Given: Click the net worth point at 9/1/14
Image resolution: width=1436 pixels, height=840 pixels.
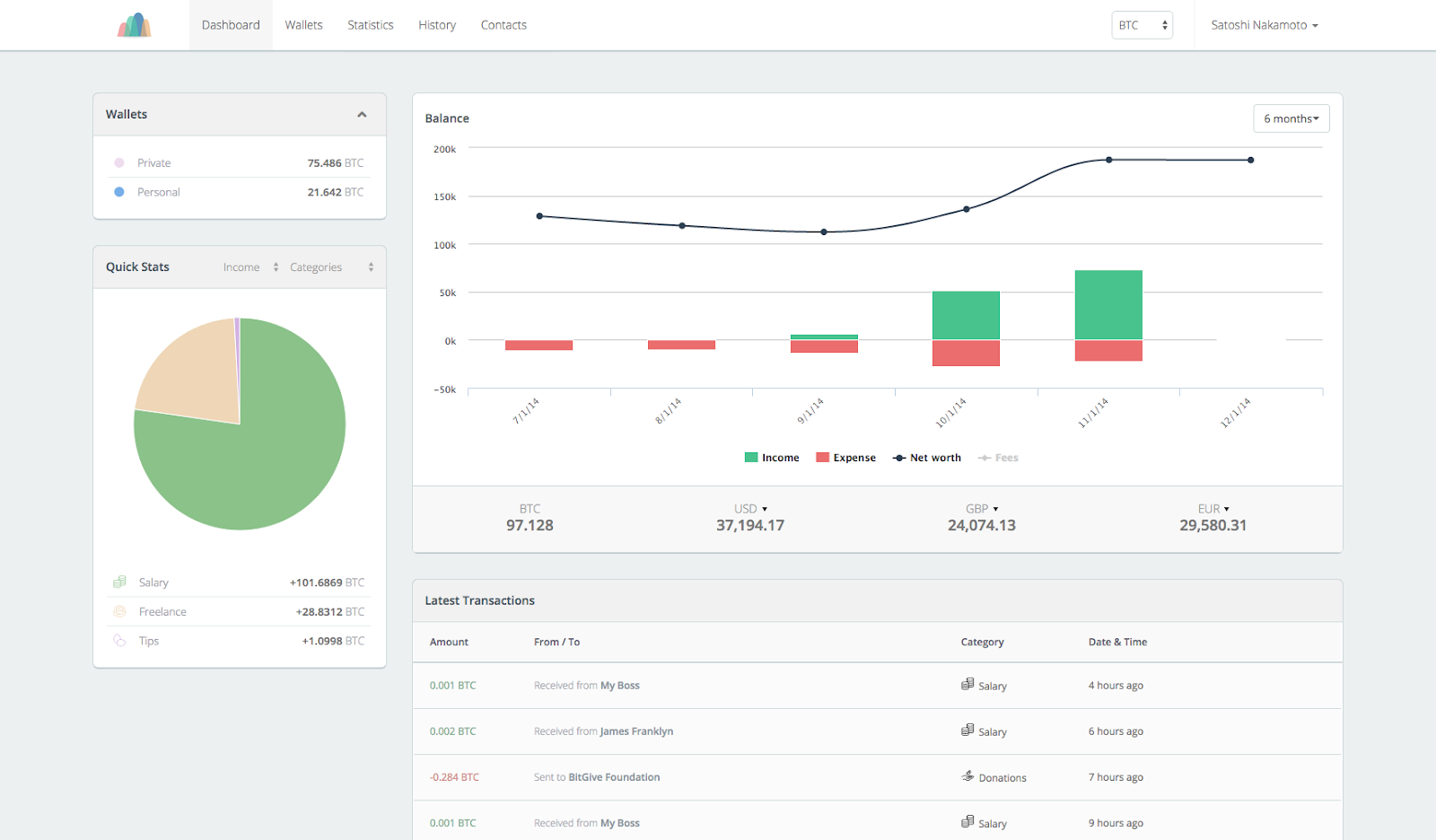Looking at the screenshot, I should tap(824, 232).
